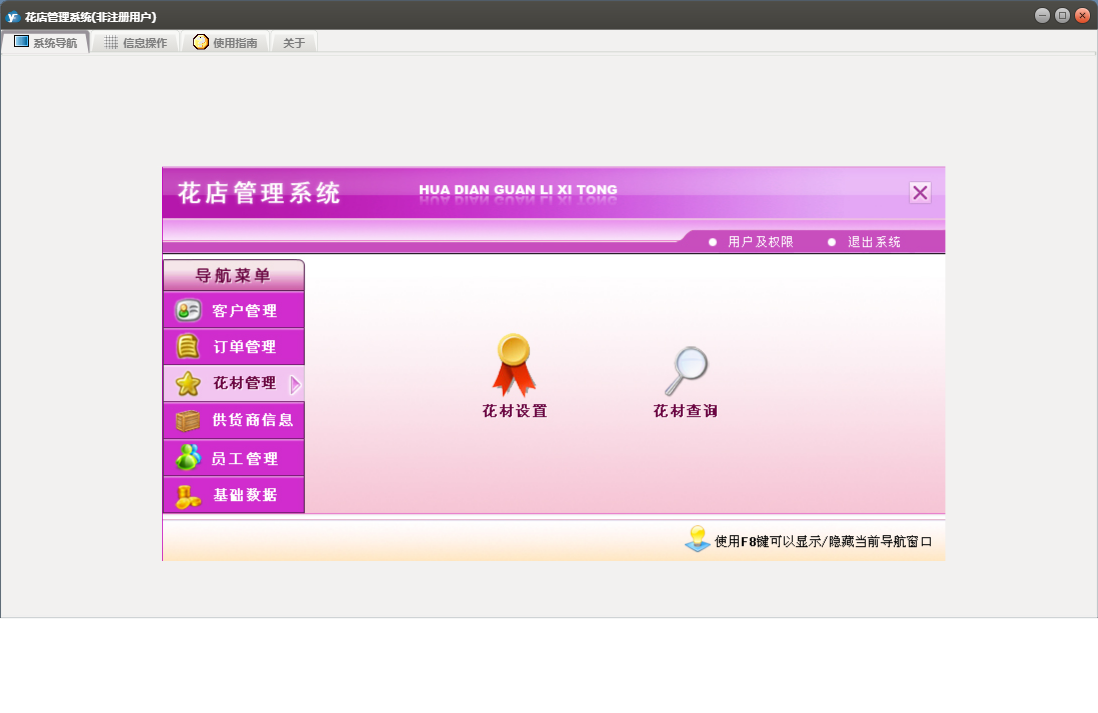This screenshot has height=713, width=1098.
Task: Select 员工管理 in navigation menu
Action: pos(234,458)
